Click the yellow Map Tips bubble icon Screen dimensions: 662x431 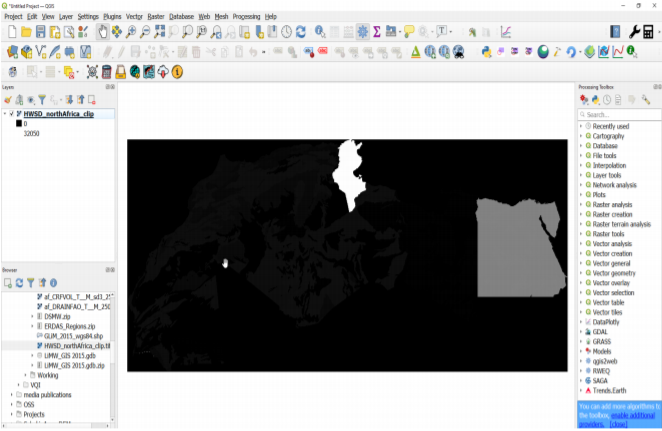[x=409, y=32]
